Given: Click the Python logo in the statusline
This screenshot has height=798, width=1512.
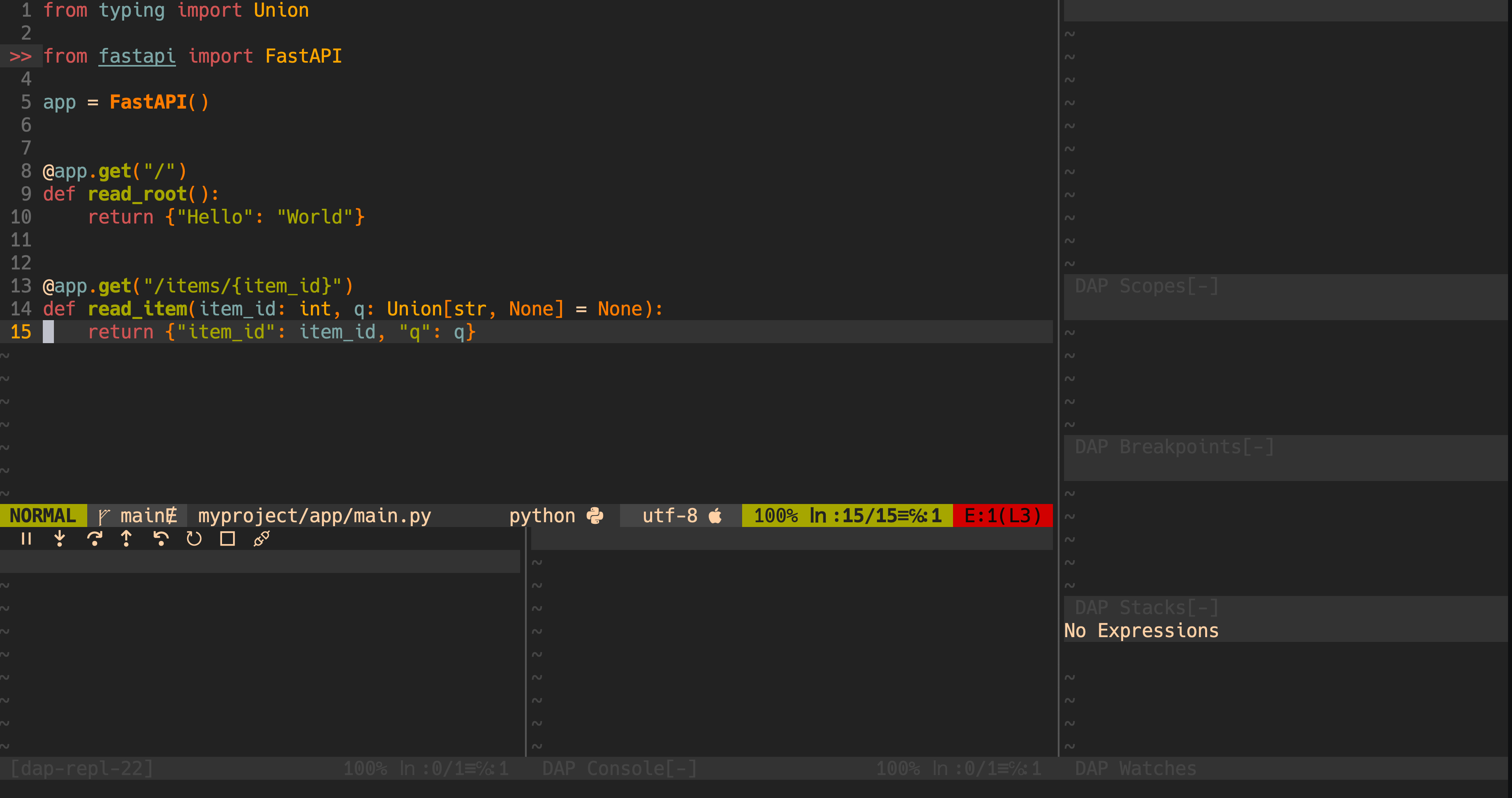Looking at the screenshot, I should tap(596, 515).
